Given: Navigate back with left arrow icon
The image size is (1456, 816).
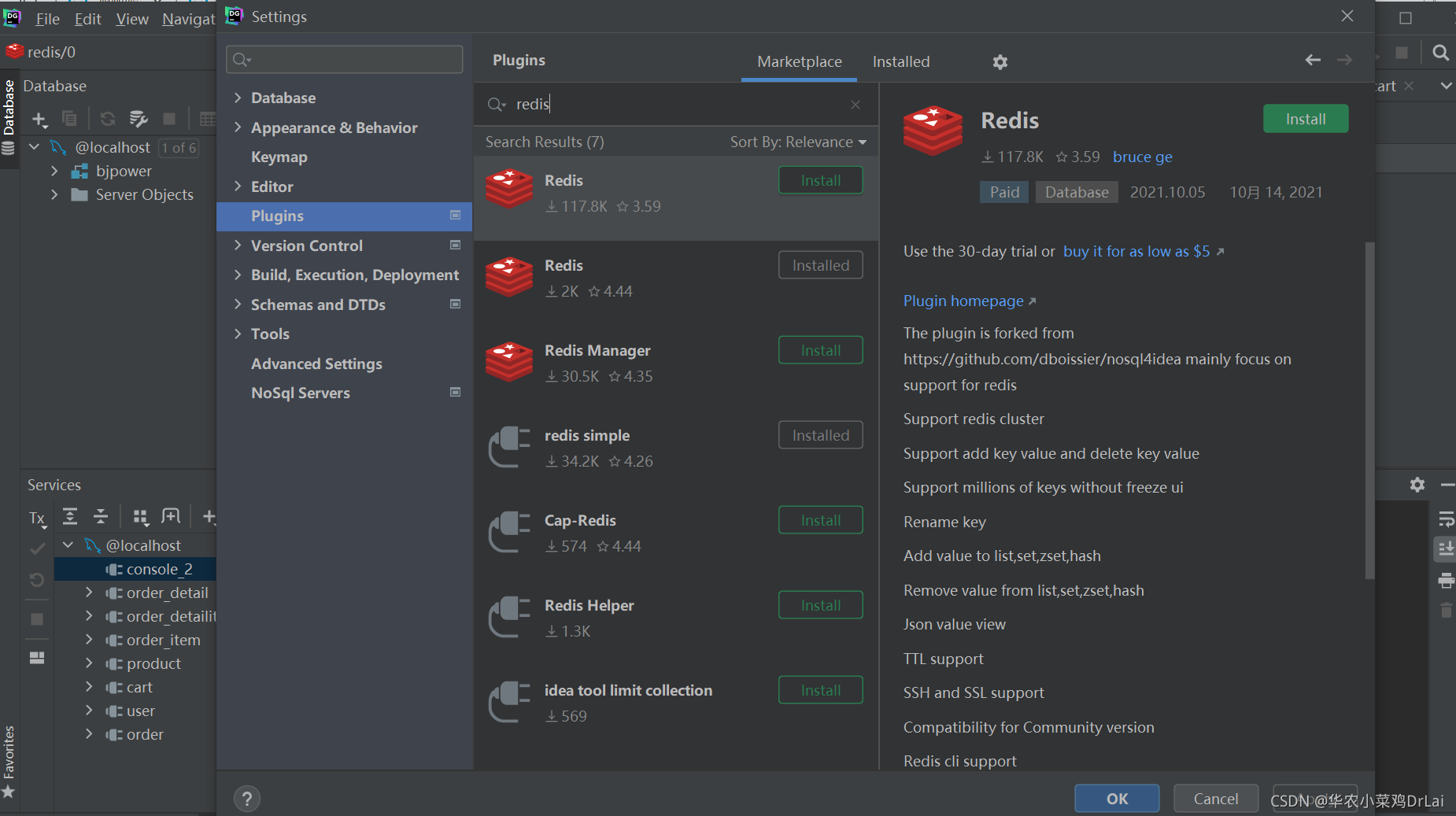Looking at the screenshot, I should (1313, 60).
